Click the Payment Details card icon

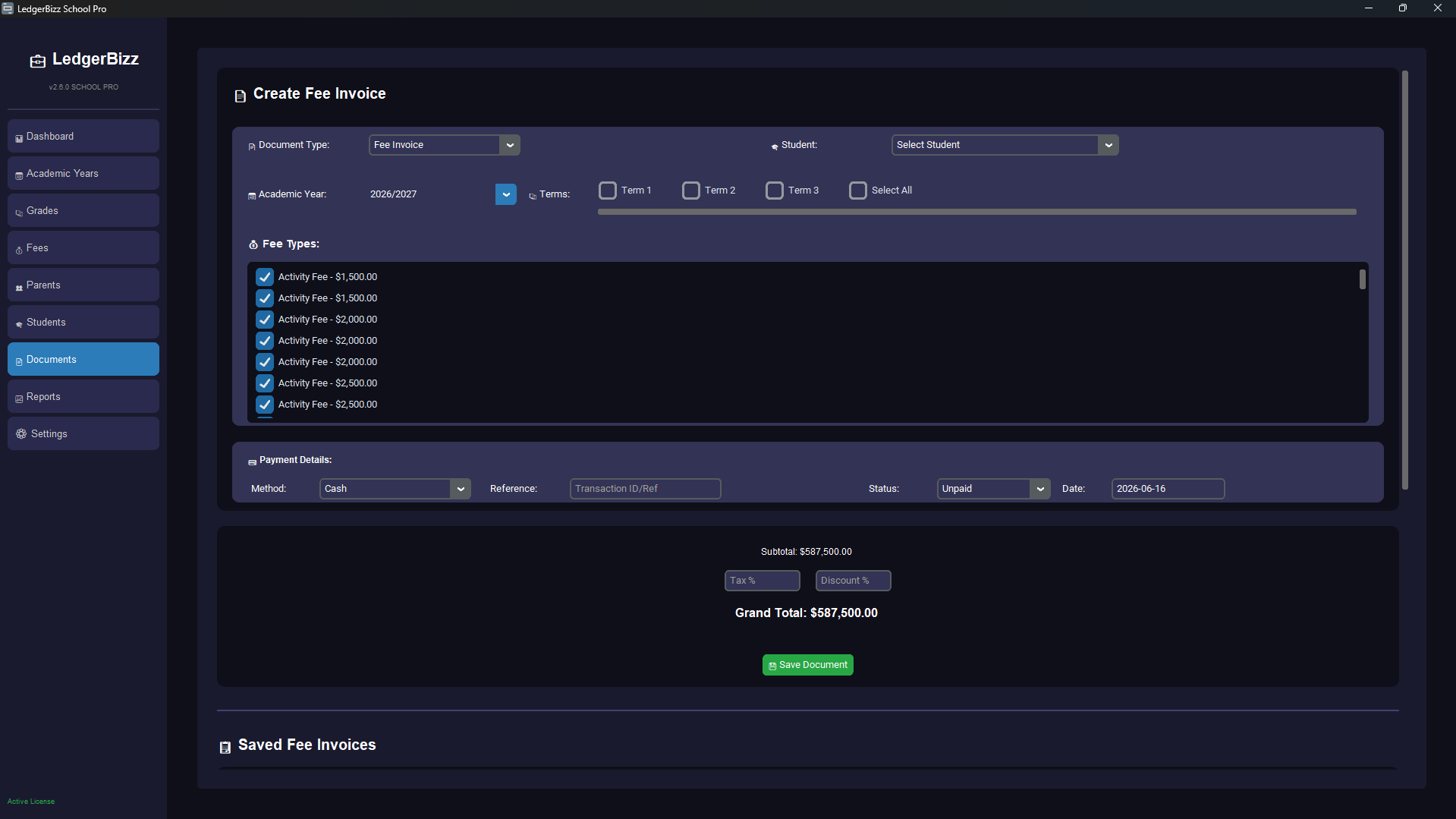coord(253,462)
